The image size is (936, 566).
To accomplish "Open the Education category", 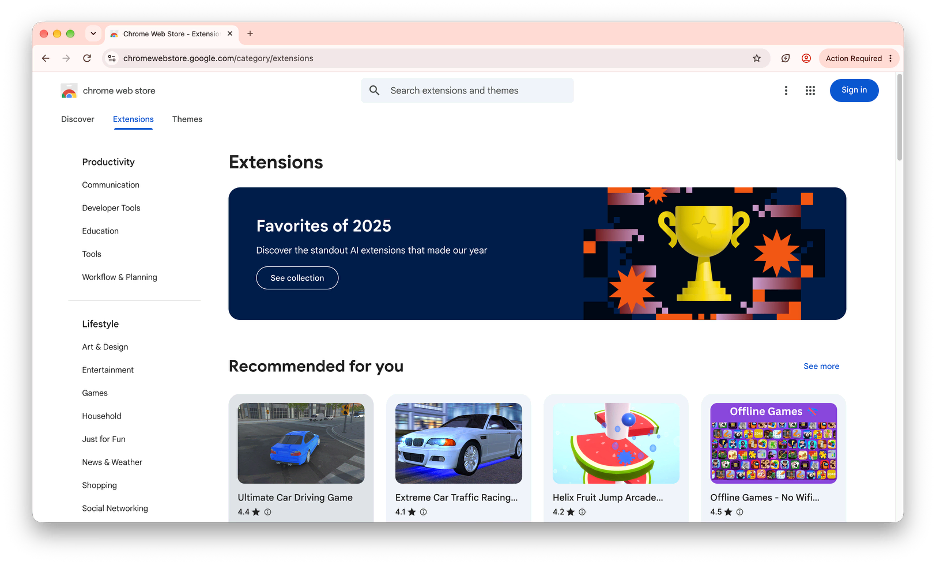I will pos(100,231).
